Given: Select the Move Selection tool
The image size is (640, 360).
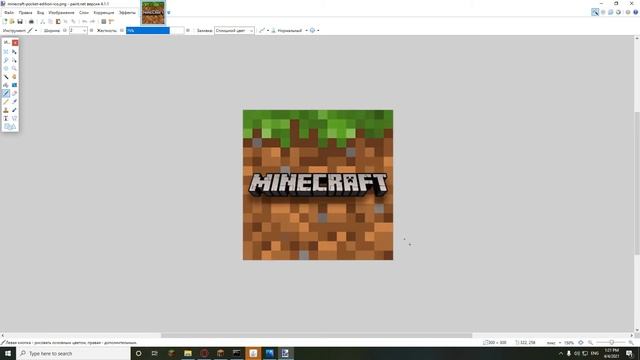Looking at the screenshot, I should [14, 60].
